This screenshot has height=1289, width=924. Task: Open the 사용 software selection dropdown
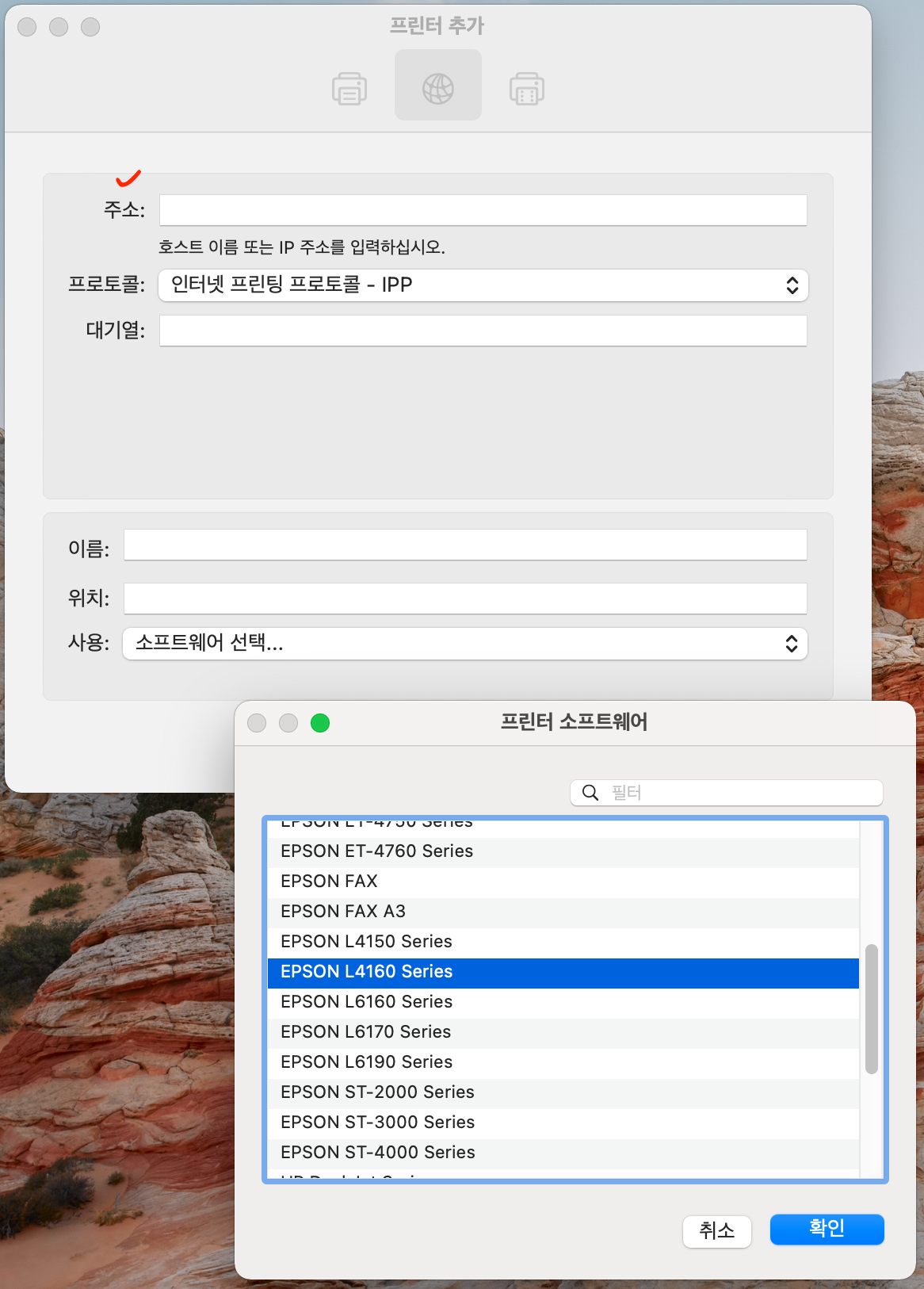click(x=465, y=644)
